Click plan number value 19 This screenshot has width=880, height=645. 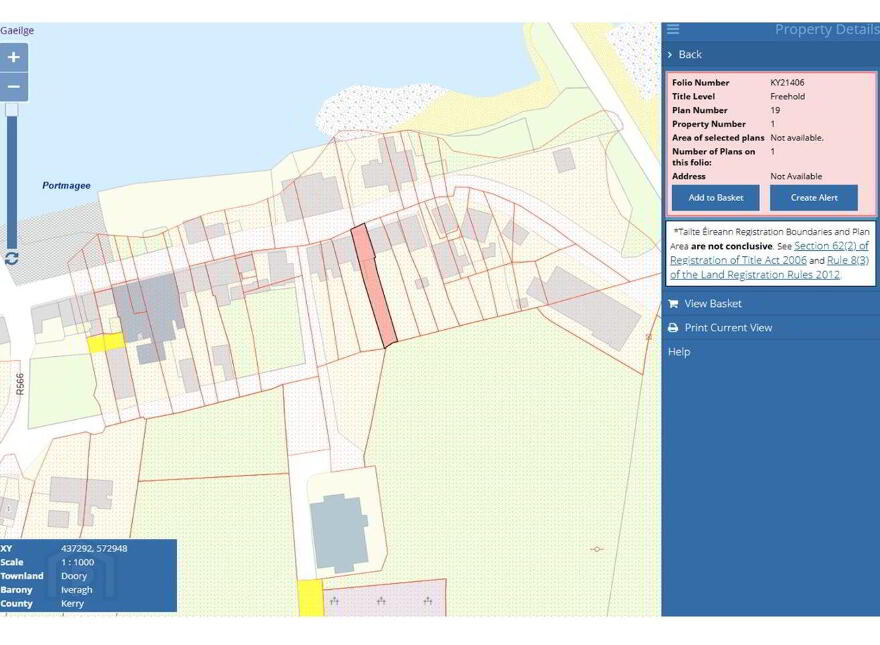pos(775,111)
